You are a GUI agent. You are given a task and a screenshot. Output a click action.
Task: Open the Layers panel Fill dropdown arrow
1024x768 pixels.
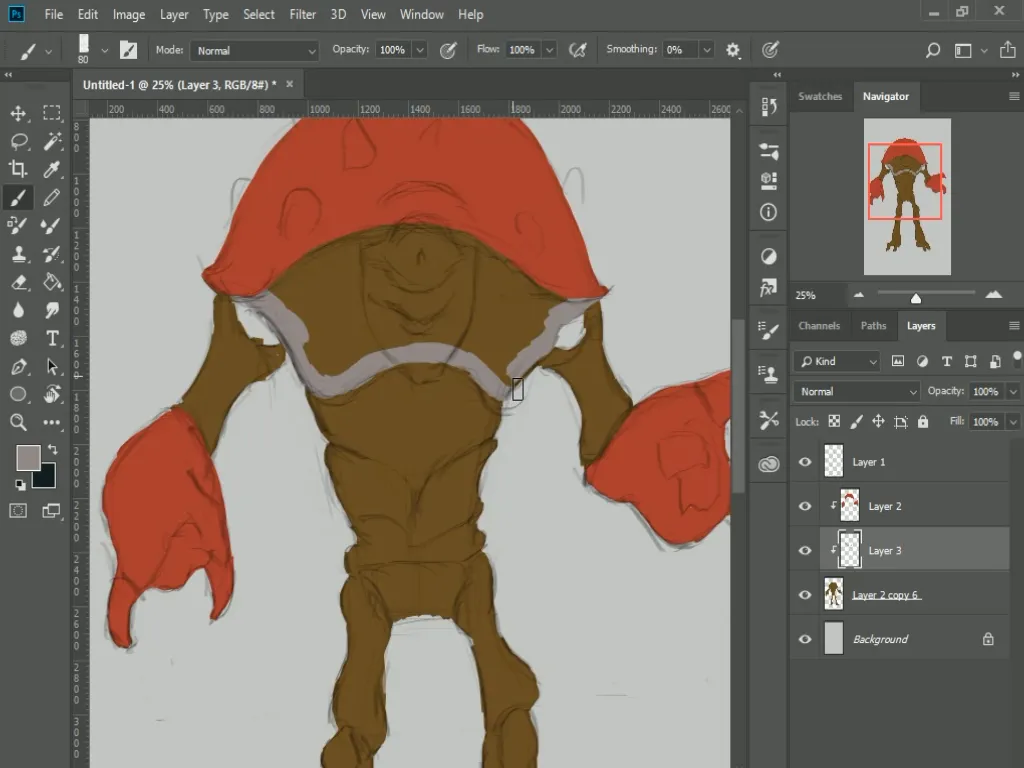1013,422
